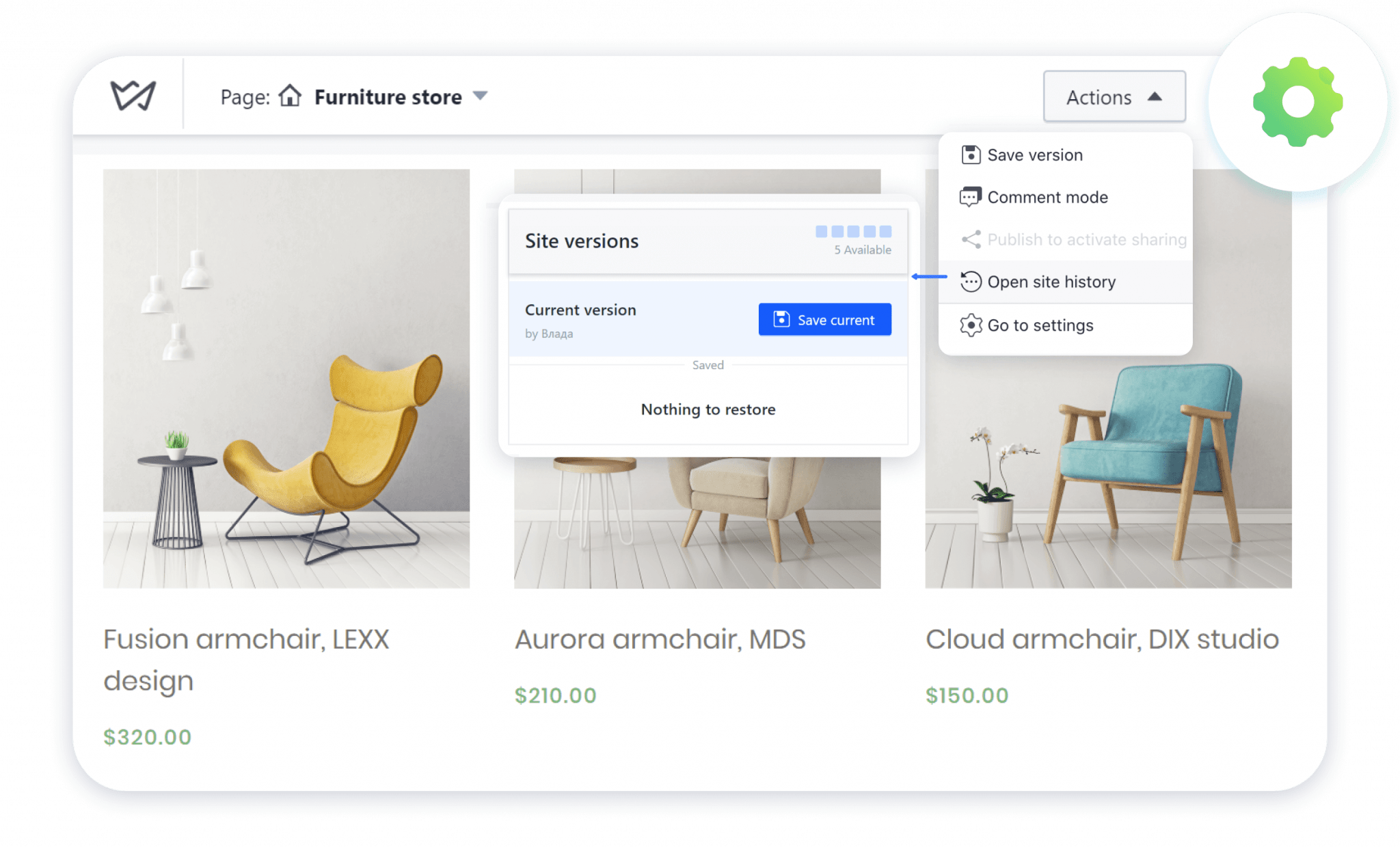Select Open site history in the menu
The image size is (1400, 847).
pos(1051,282)
